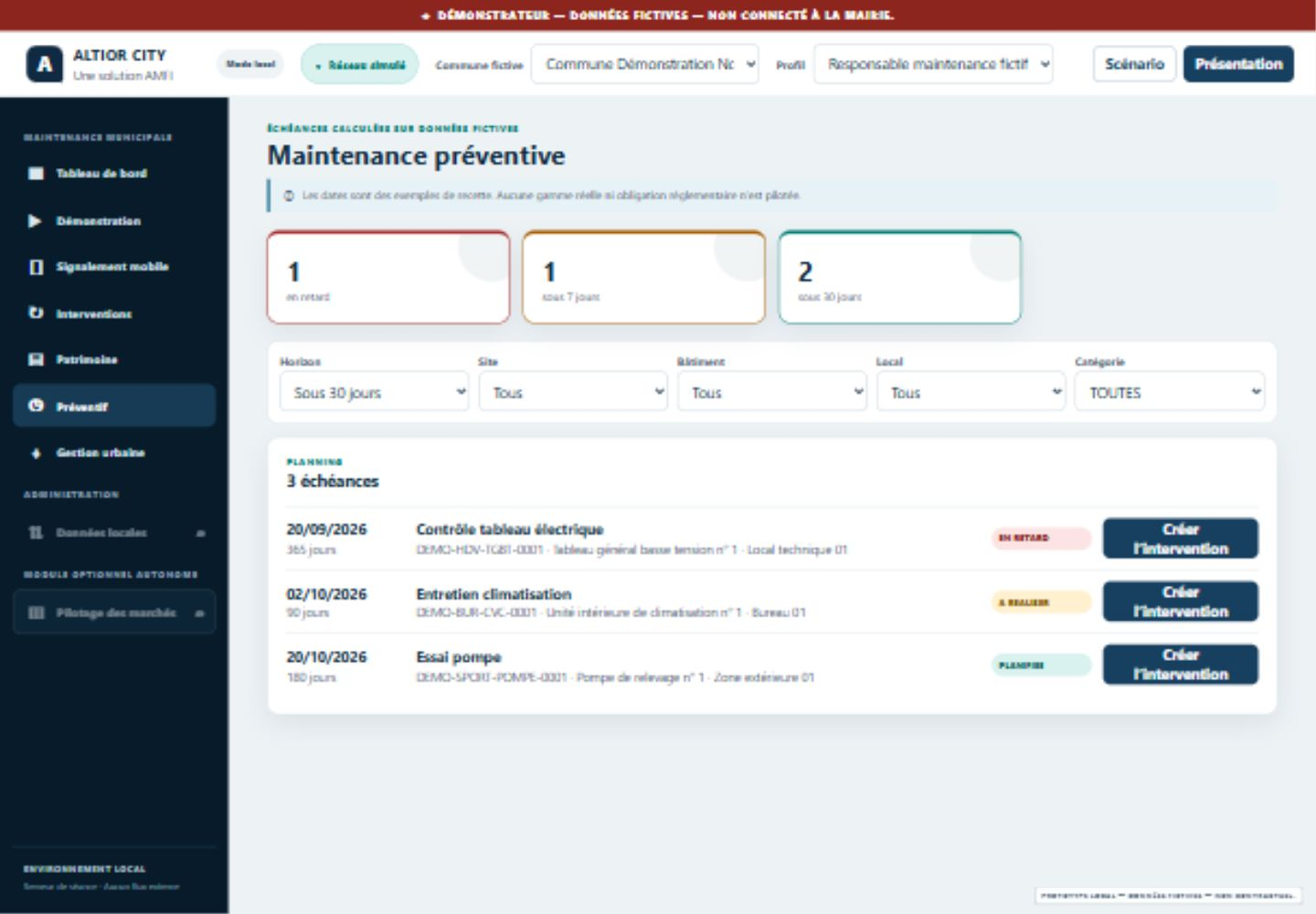
Task: Click the Interventions refresh icon
Action: point(36,314)
